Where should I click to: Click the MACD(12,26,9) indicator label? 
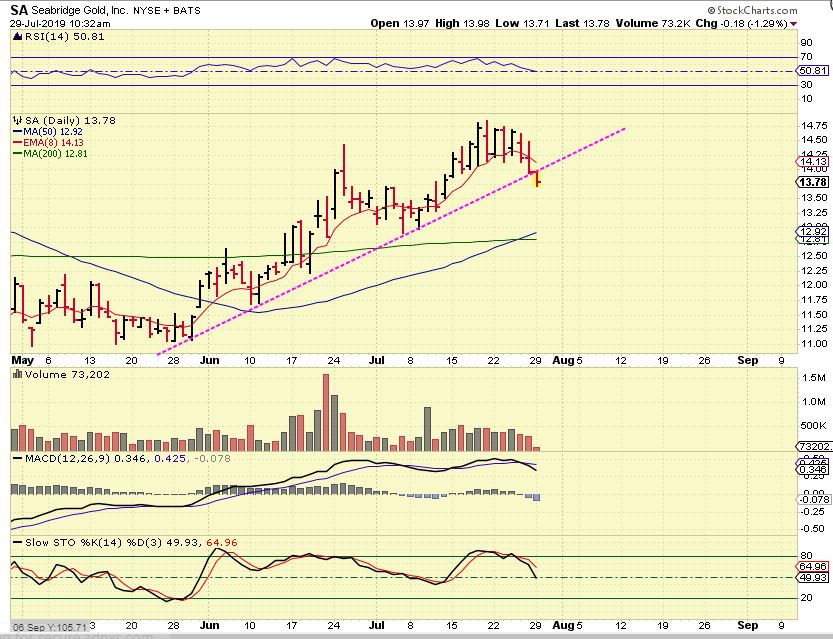(x=67, y=458)
